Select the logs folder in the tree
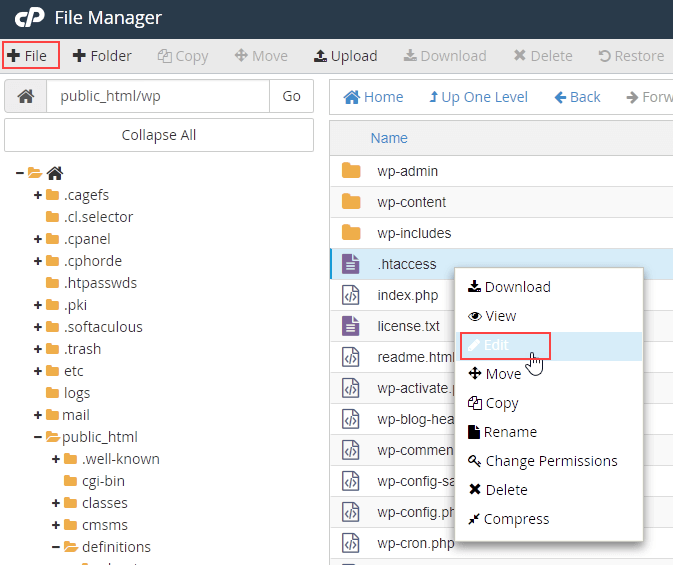Viewport: 673px width, 565px height. [77, 393]
